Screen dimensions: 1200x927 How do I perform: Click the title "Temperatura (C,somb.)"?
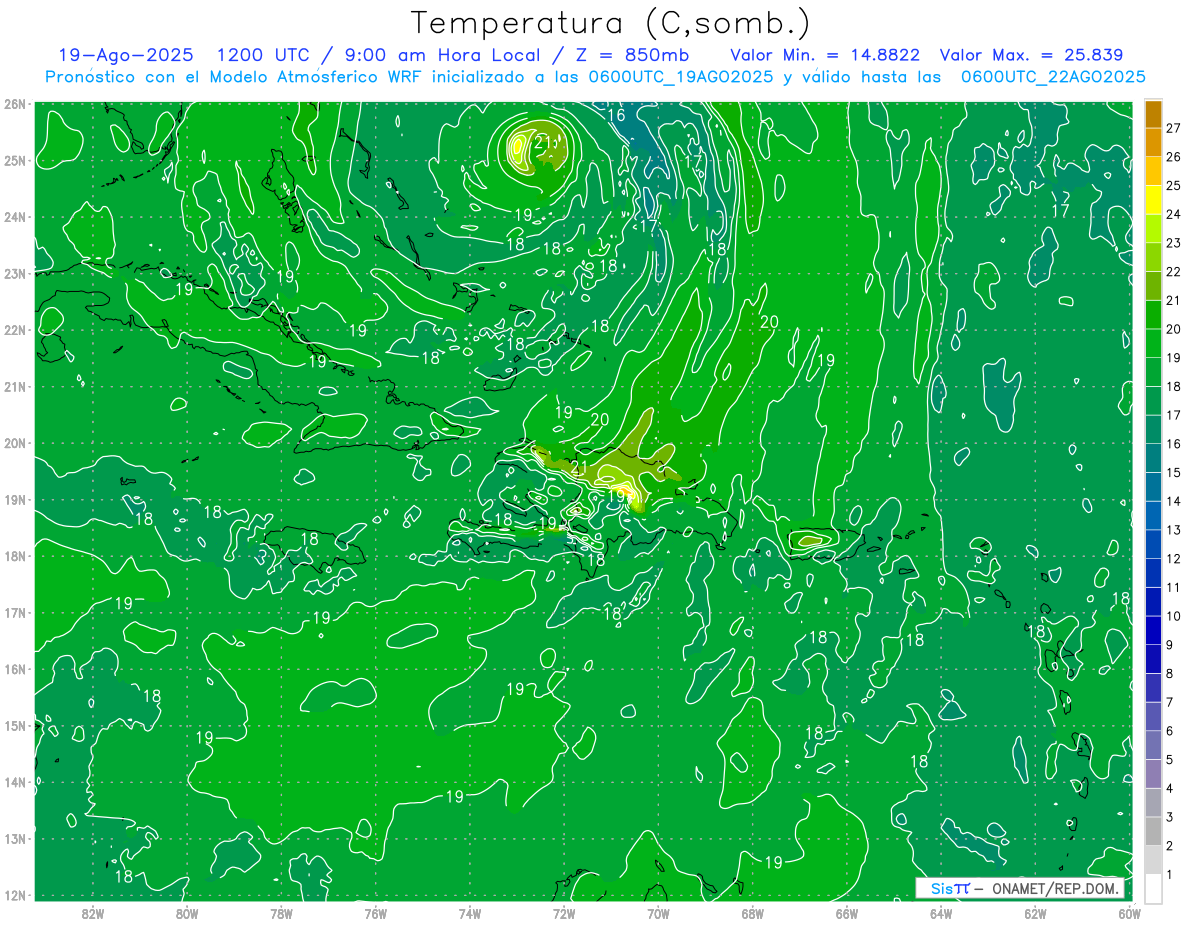(611, 22)
